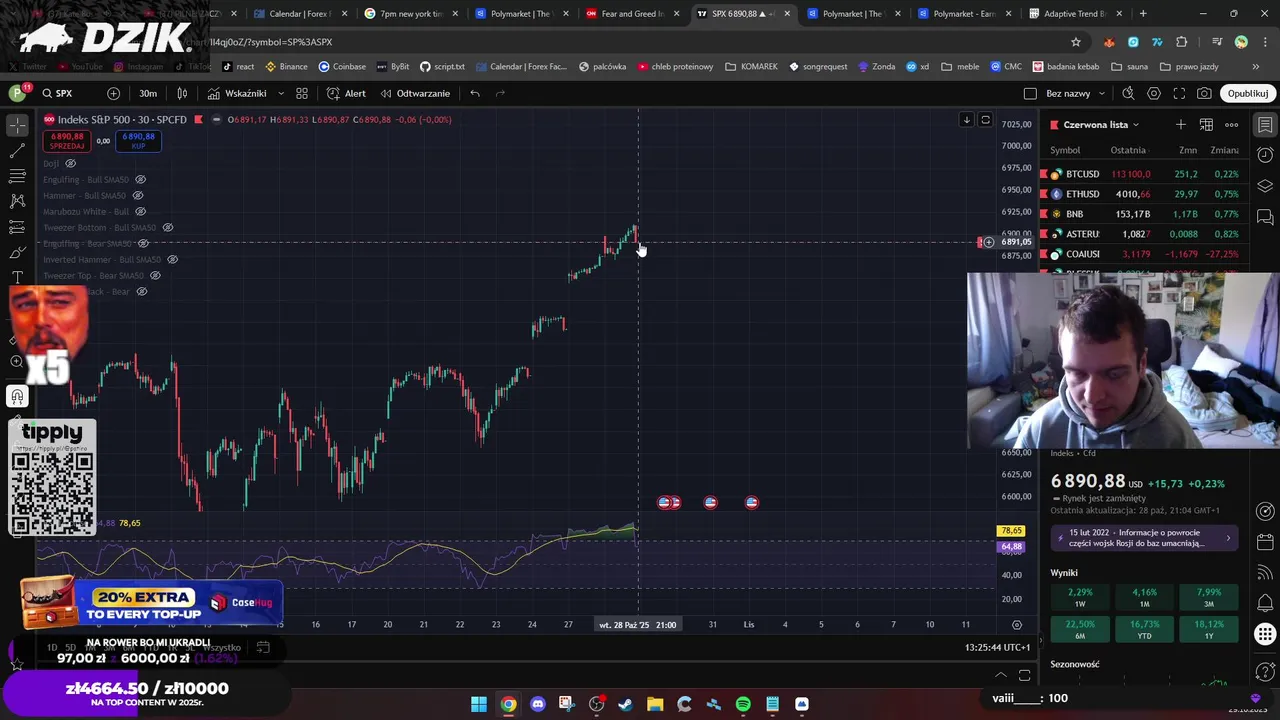Click the Opublikuj button
Image resolution: width=1280 pixels, height=720 pixels.
1248,93
